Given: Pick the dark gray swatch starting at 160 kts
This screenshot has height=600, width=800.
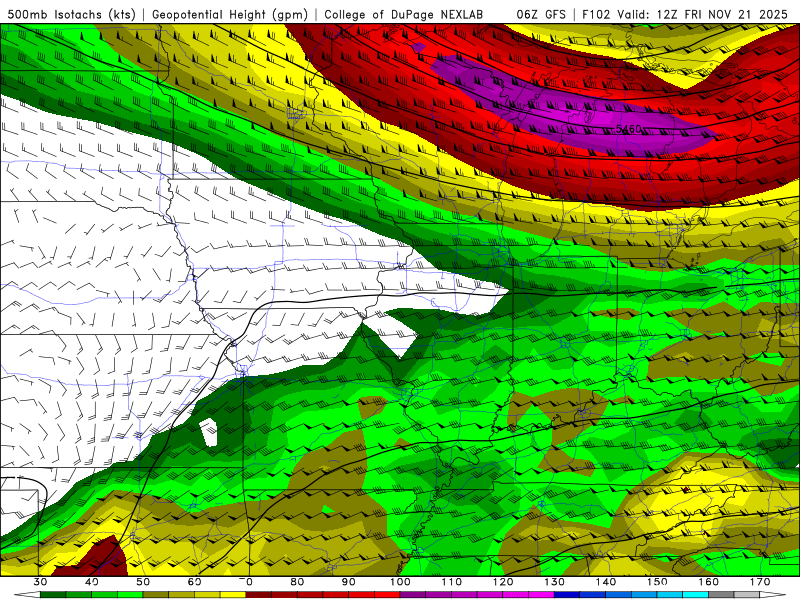Looking at the screenshot, I should point(721,594).
